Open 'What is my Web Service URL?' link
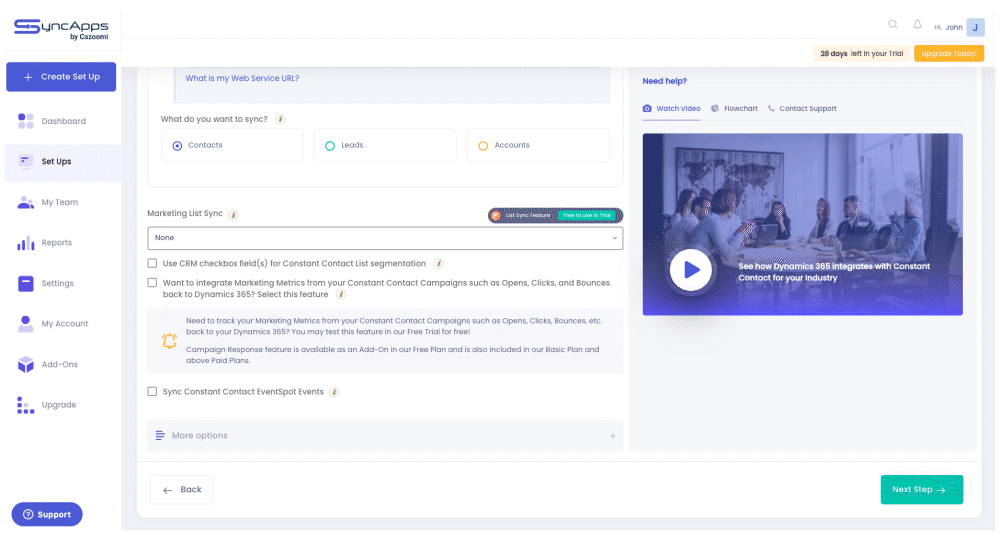Viewport: 1000px width, 542px height. coord(242,78)
